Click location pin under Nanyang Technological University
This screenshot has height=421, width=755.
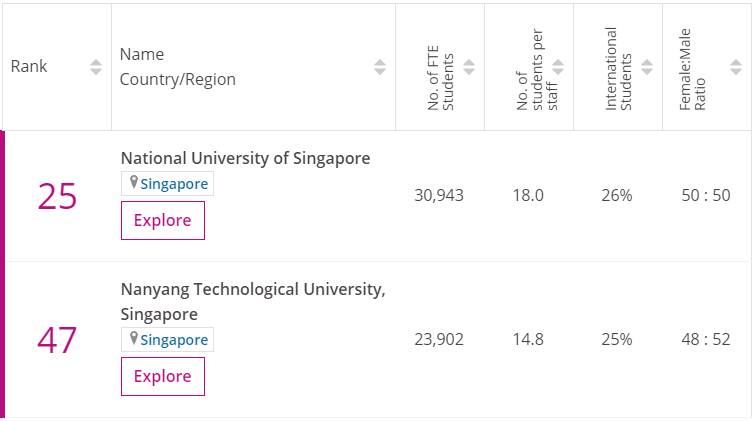(x=132, y=339)
